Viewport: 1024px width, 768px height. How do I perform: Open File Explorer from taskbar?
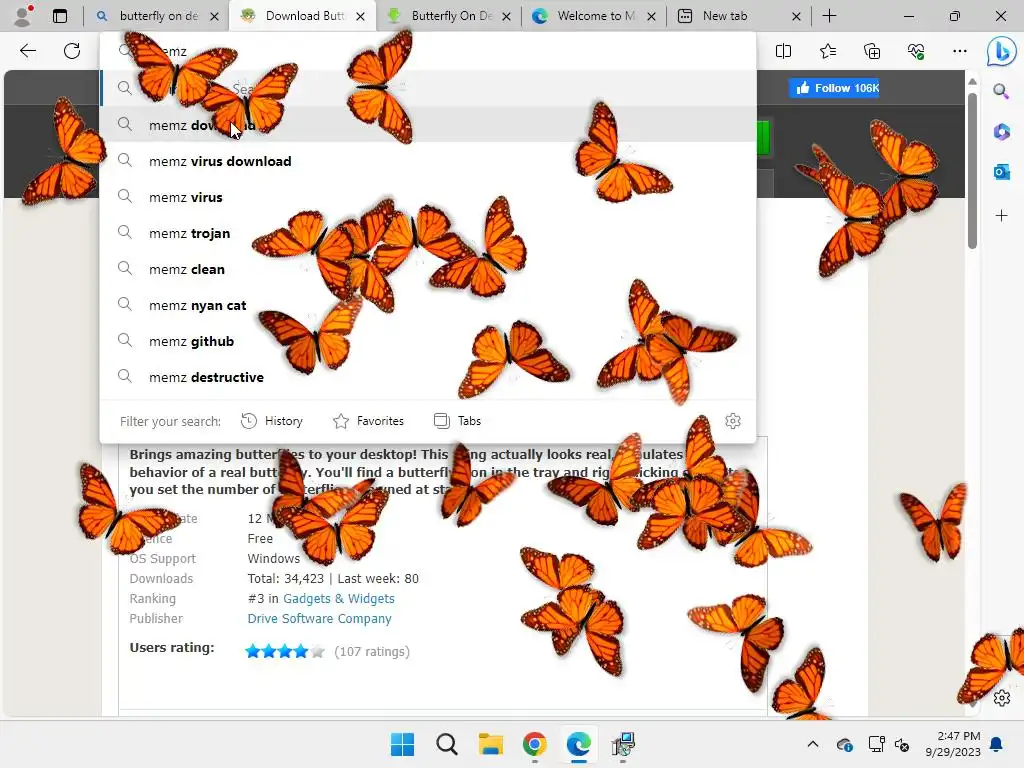pyautogui.click(x=490, y=744)
